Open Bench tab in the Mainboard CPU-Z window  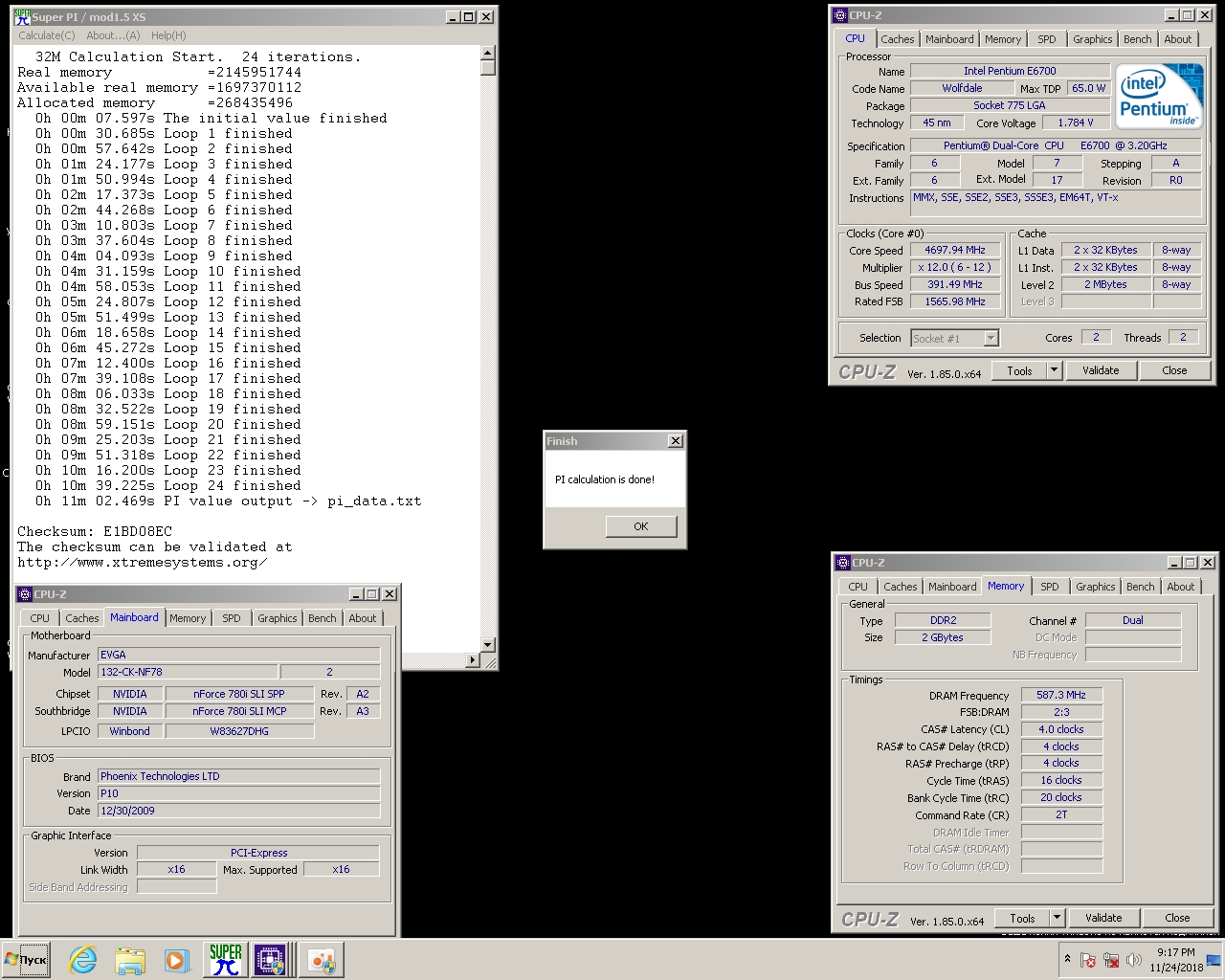click(323, 618)
